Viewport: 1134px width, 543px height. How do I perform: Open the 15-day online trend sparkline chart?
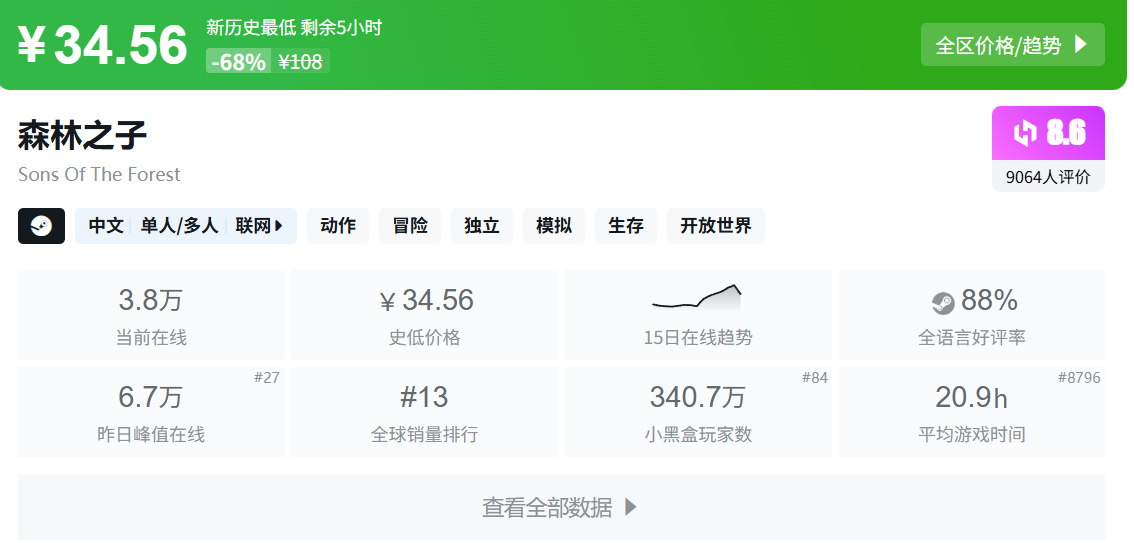pyautogui.click(x=697, y=297)
